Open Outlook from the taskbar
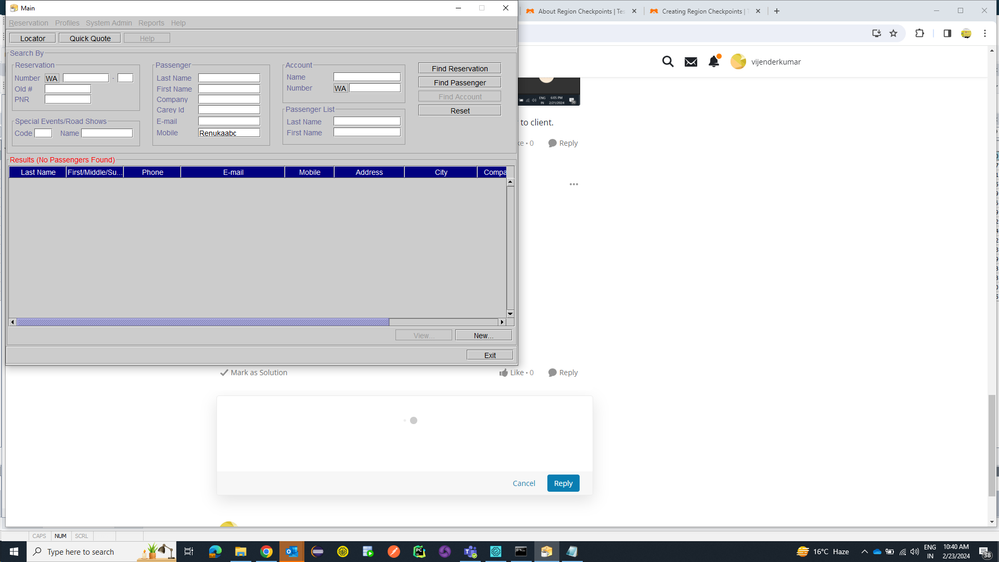This screenshot has width=999, height=562. [x=292, y=551]
